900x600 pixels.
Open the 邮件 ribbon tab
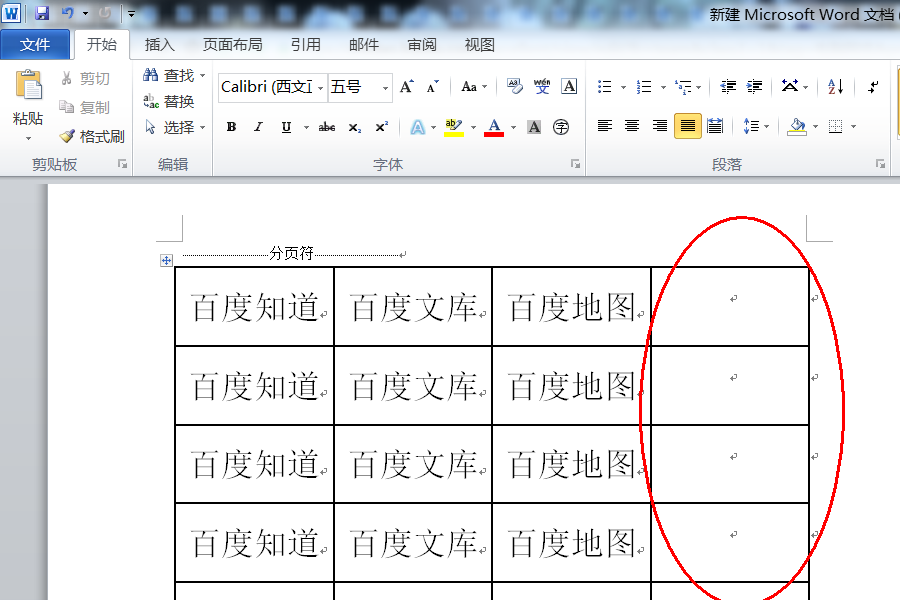tap(364, 45)
